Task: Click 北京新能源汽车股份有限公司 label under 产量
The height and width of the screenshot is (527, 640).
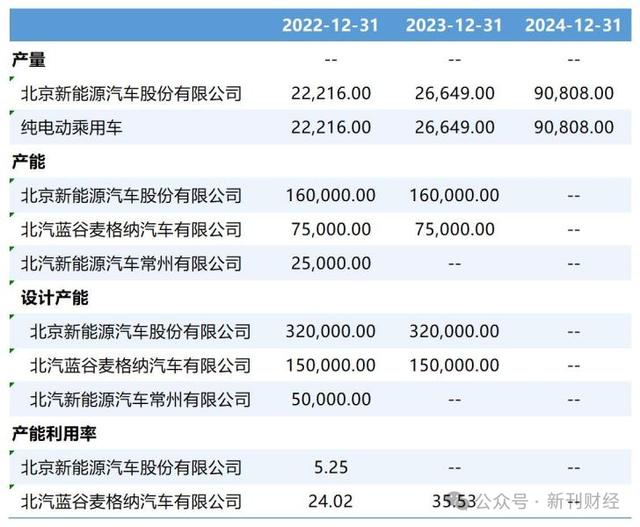Action: pyautogui.click(x=131, y=93)
